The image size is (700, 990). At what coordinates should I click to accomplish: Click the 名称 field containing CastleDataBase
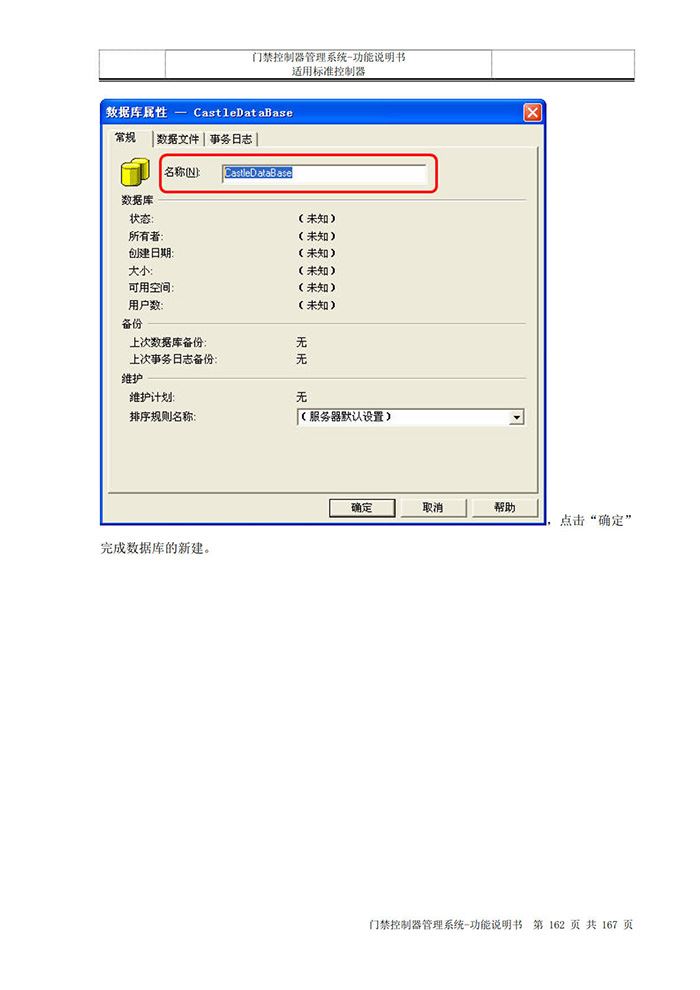click(324, 173)
